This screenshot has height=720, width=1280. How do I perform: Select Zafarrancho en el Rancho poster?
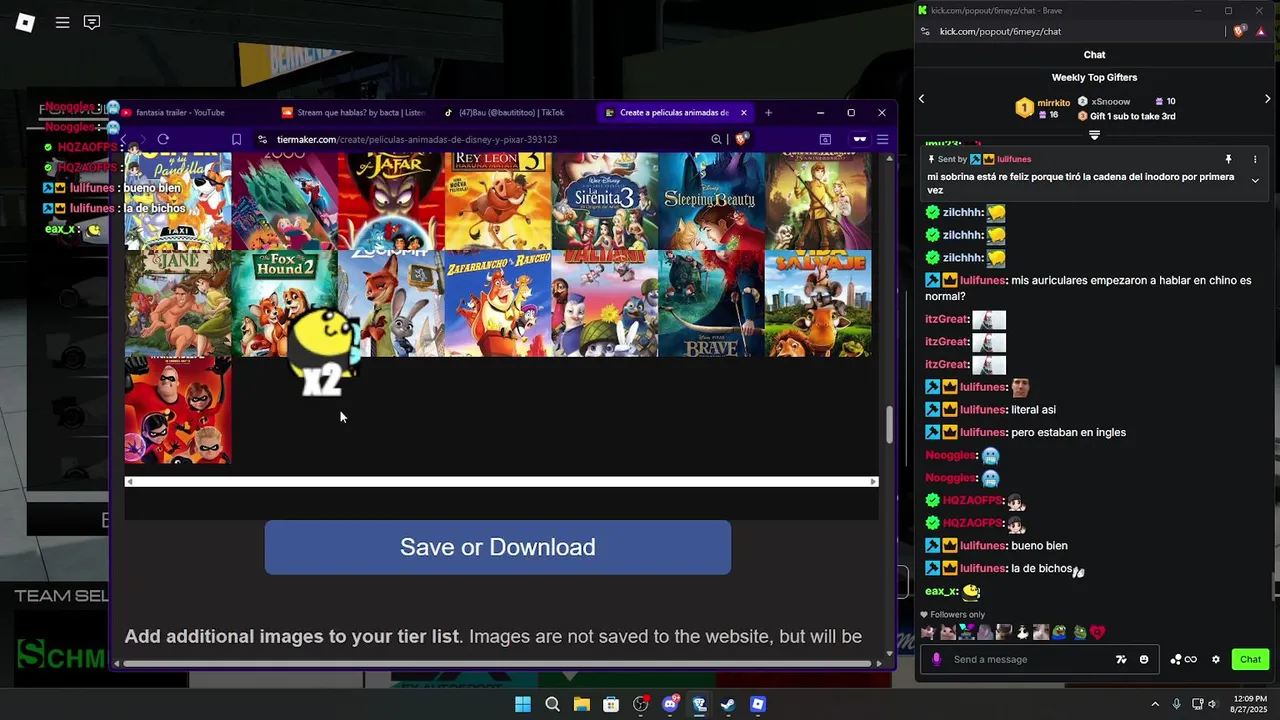click(498, 304)
